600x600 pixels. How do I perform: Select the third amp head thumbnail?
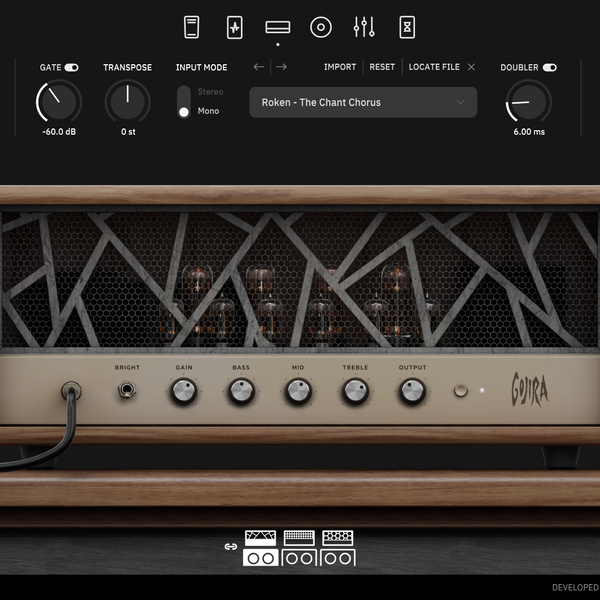coord(338,538)
